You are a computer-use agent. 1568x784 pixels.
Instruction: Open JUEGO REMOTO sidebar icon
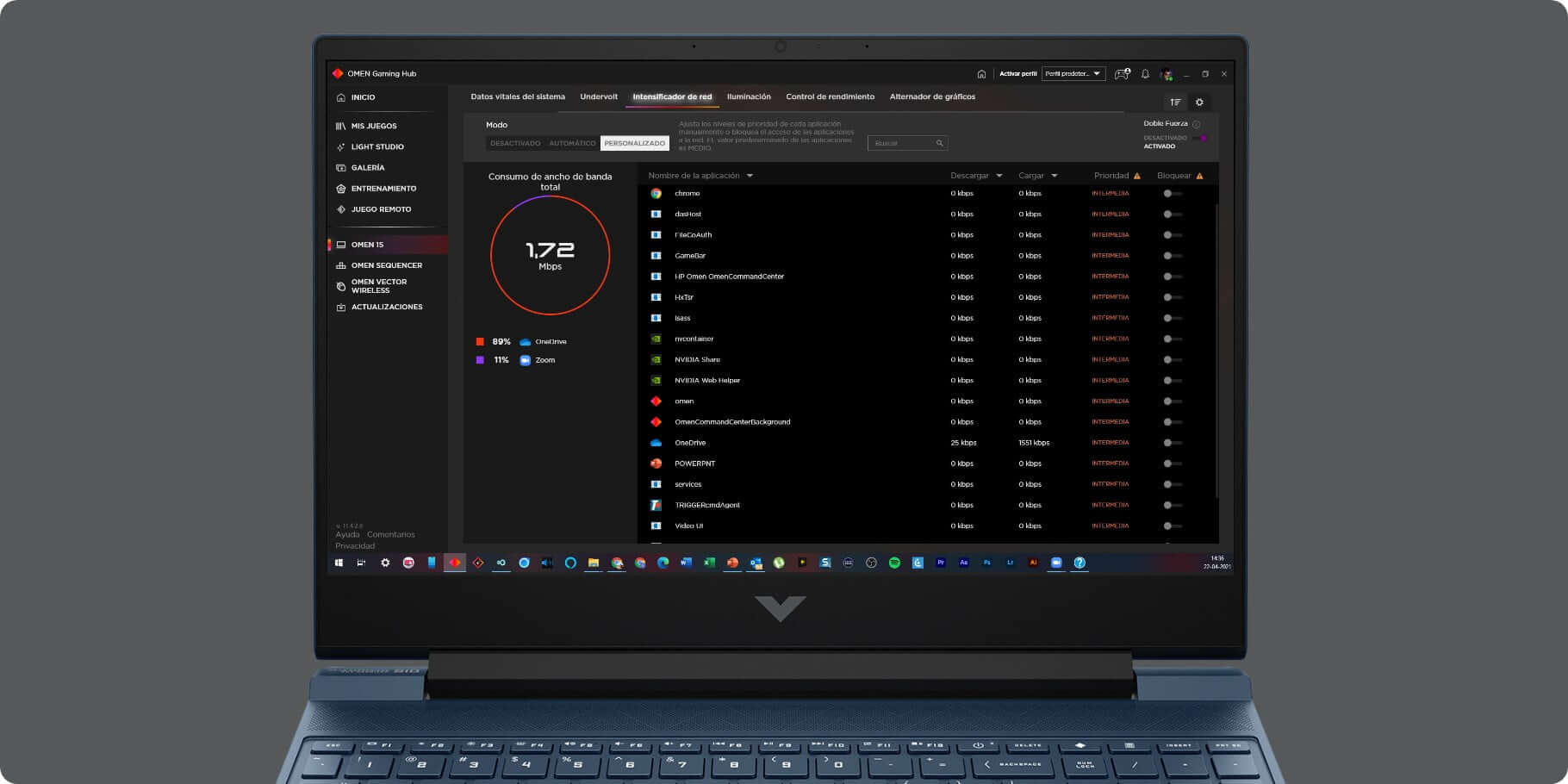341,209
